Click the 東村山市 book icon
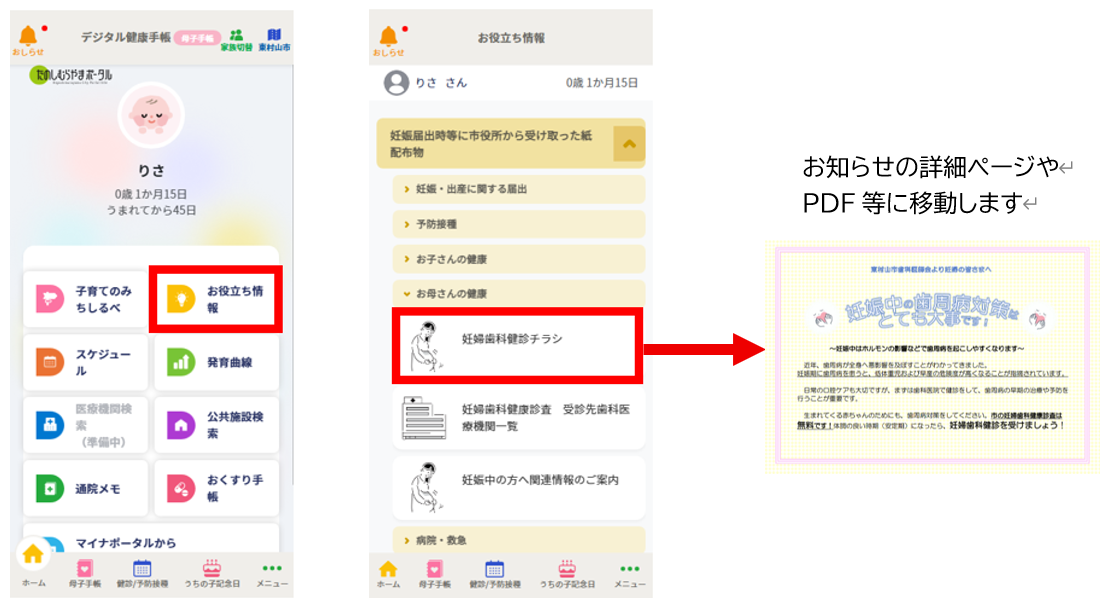Viewport: 1117px width, 614px height. [x=274, y=40]
